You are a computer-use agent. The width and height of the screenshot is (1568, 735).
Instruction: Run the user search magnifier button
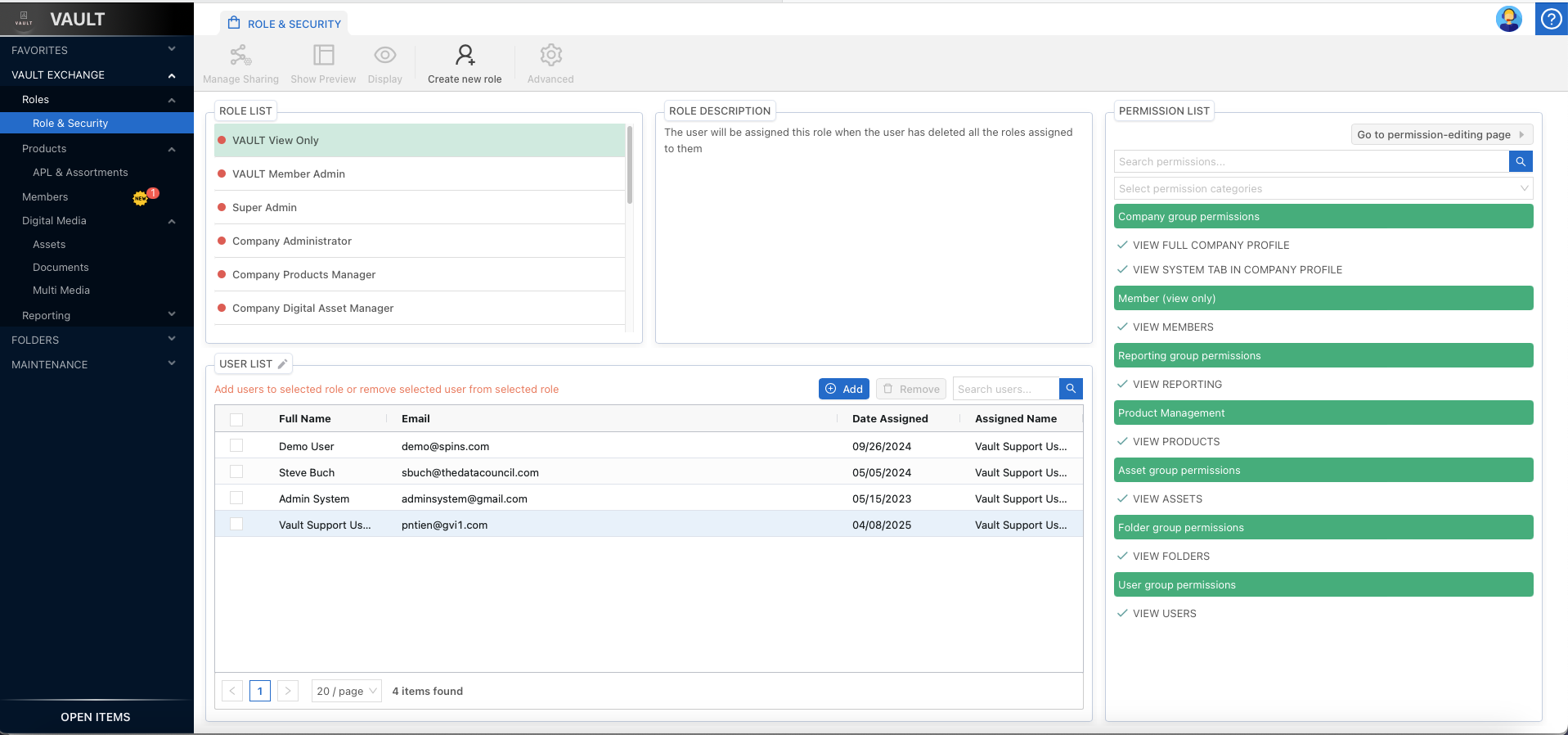pyautogui.click(x=1071, y=389)
